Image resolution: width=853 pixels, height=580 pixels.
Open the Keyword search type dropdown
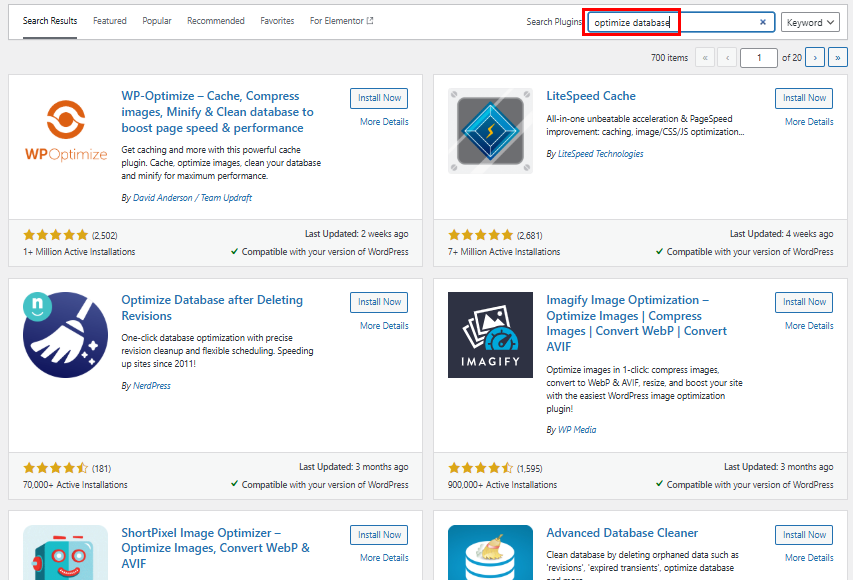[808, 21]
